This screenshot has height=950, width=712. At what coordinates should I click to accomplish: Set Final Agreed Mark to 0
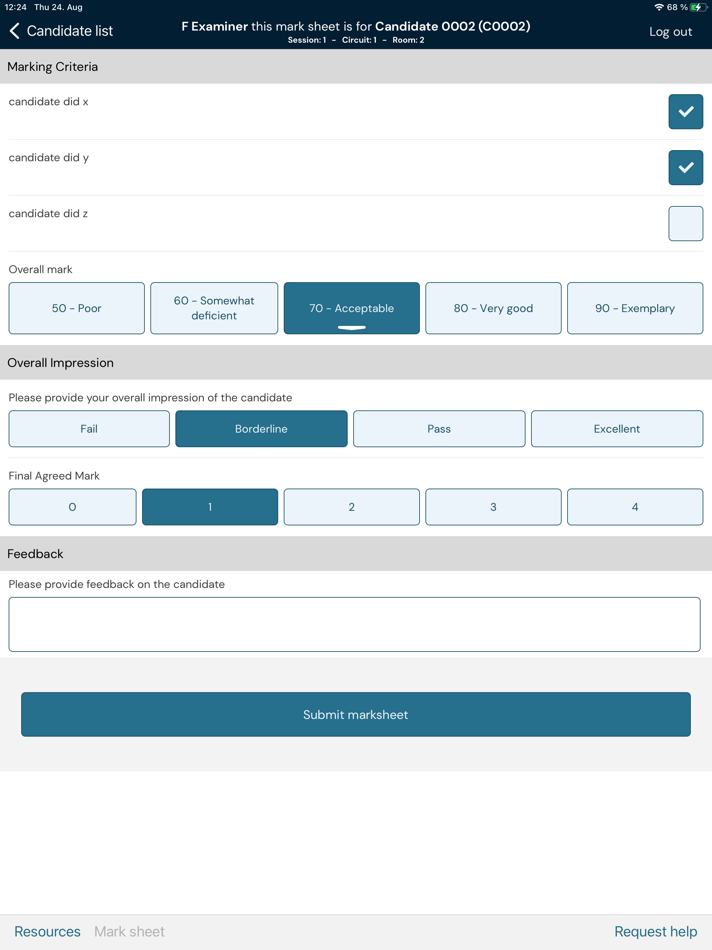[72, 507]
